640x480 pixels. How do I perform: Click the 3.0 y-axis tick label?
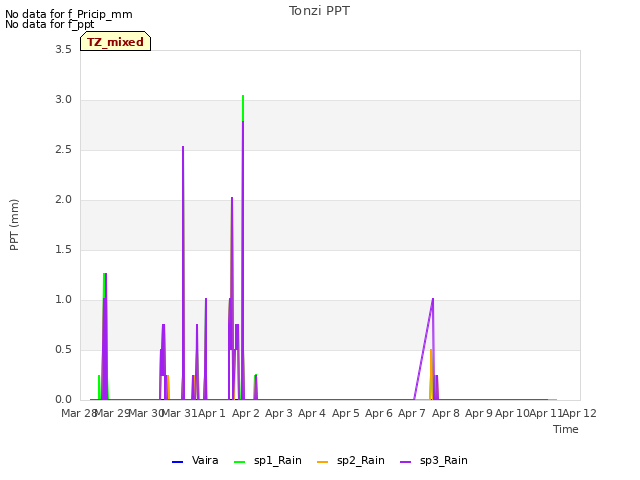click(x=63, y=100)
